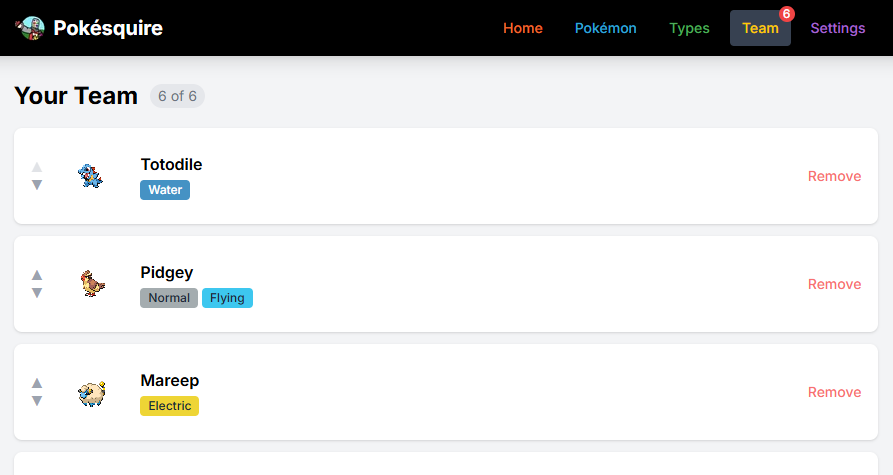
Task: Click Totodile's Water type badge
Action: [x=165, y=190]
